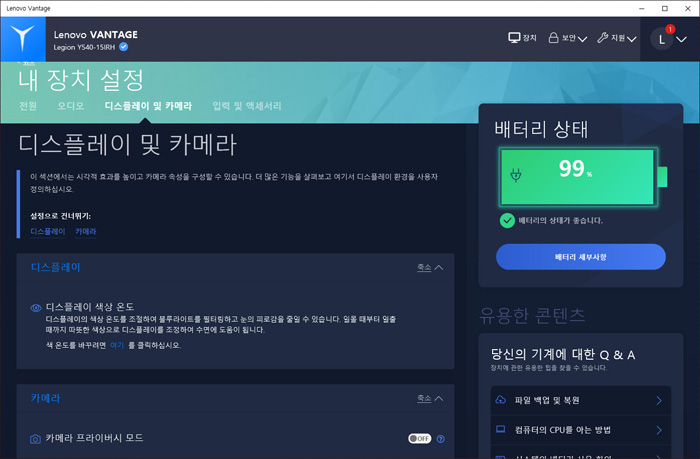Switch to the 오디오 tab
The width and height of the screenshot is (700, 459).
click(71, 106)
